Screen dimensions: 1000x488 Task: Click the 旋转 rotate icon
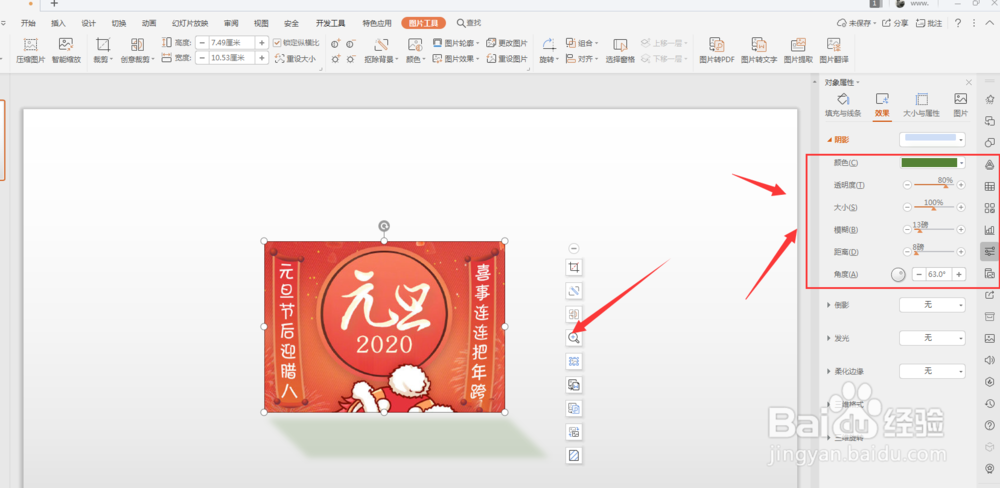(x=548, y=45)
